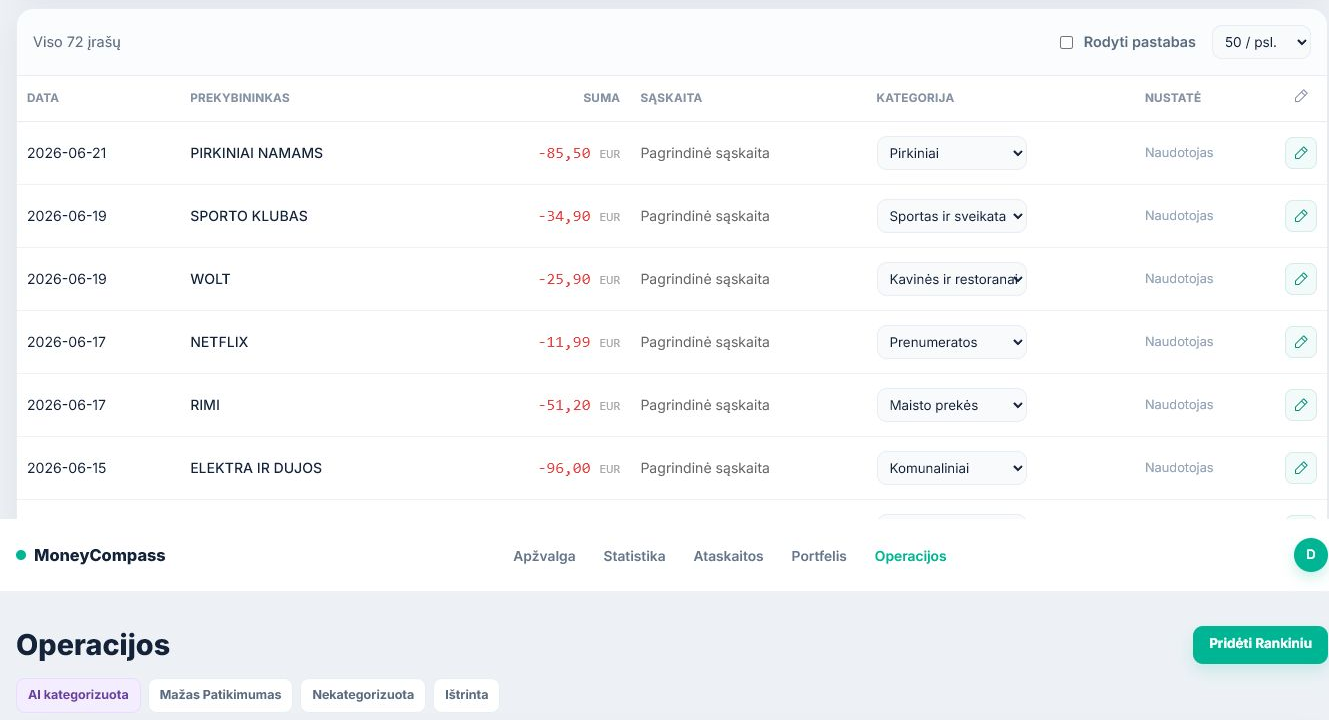Image resolution: width=1329 pixels, height=720 pixels.
Task: Open the Prenumeratos category dropdown
Action: (x=952, y=342)
